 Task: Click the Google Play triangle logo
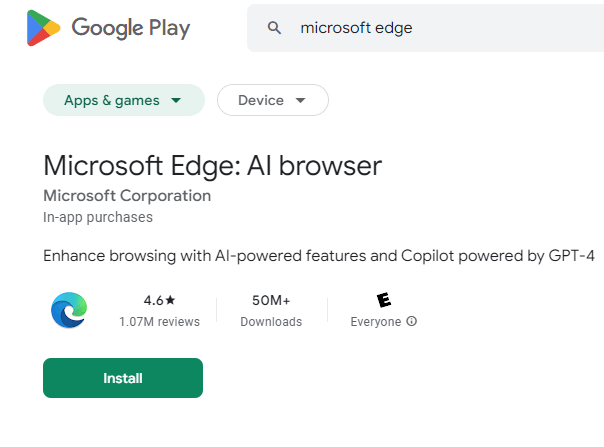coord(42,28)
